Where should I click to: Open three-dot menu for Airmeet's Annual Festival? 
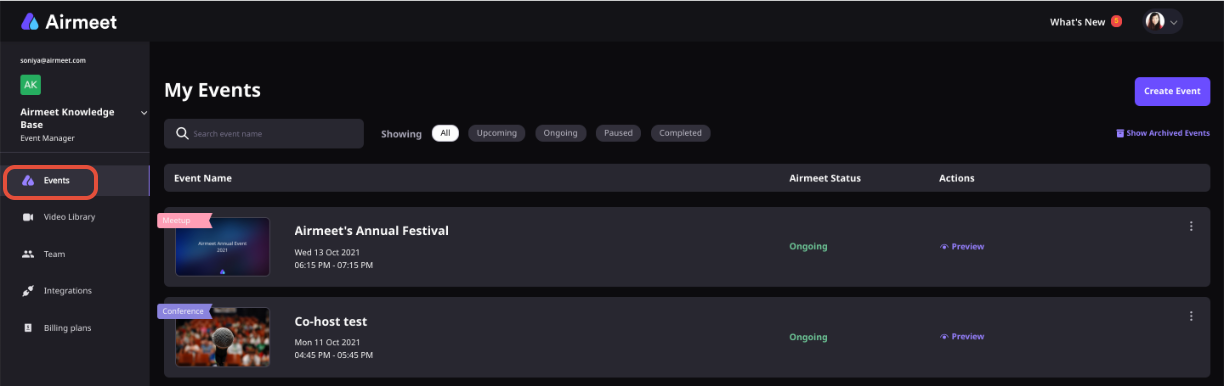1191,226
